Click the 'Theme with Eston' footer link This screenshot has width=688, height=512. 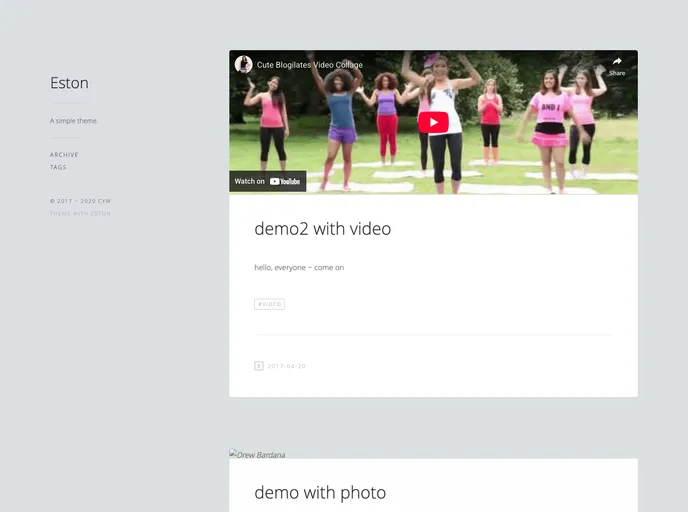[x=80, y=213]
